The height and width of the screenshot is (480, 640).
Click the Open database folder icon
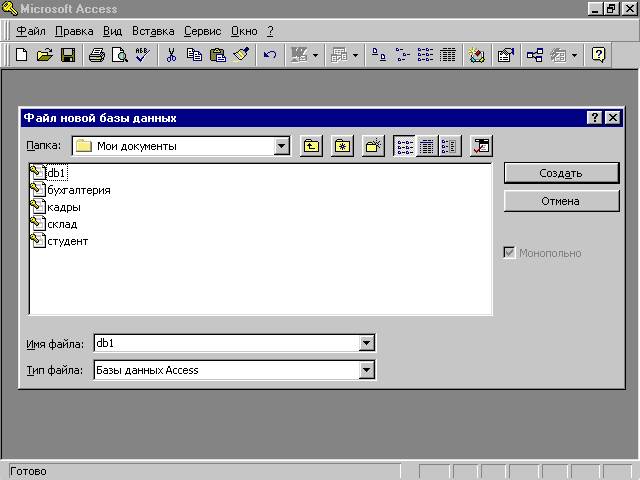tap(44, 55)
